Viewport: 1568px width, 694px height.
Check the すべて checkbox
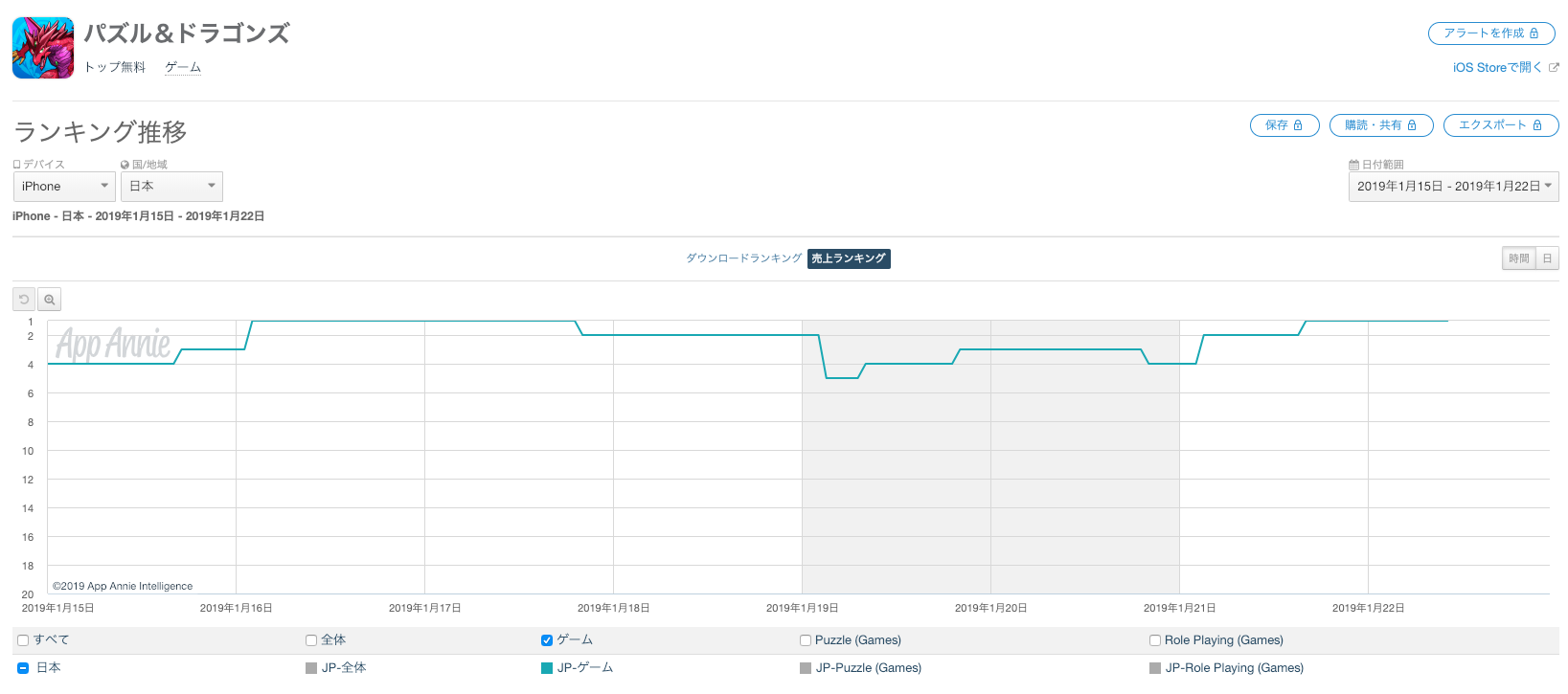23,640
